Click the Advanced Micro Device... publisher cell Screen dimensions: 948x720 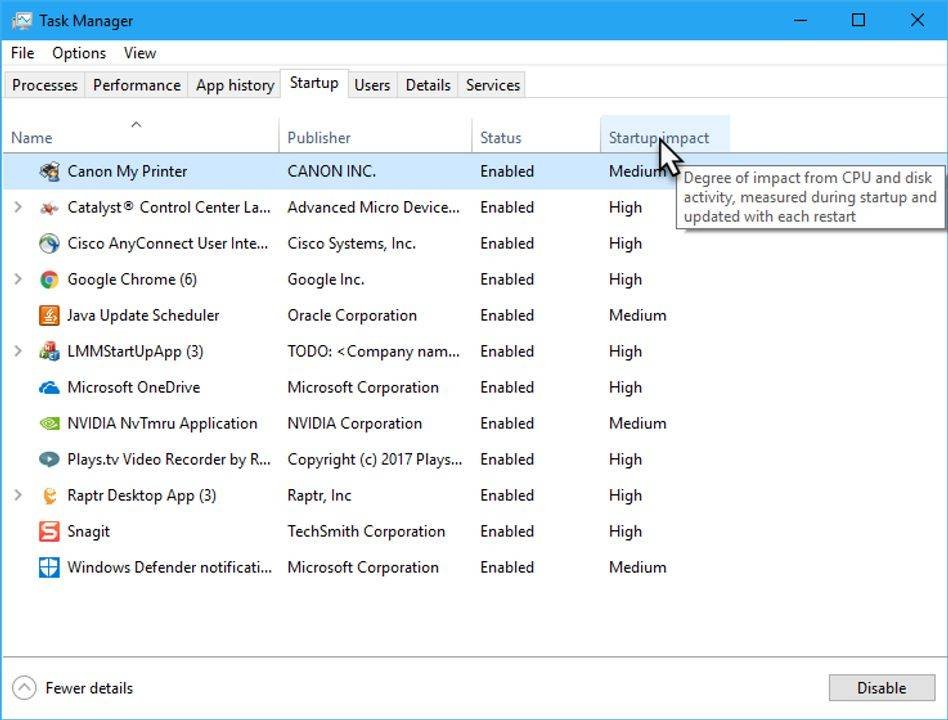(373, 207)
